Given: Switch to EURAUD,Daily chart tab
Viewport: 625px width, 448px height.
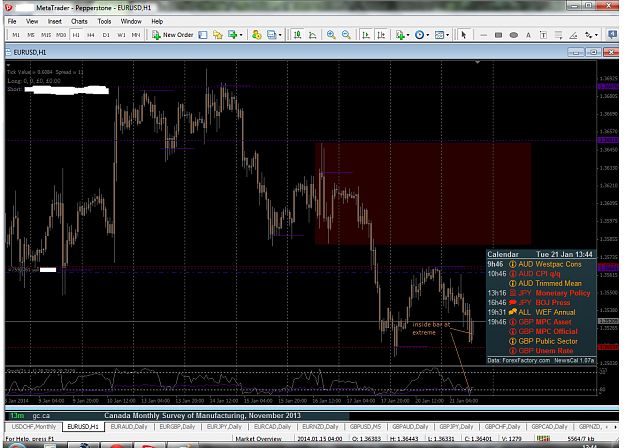Looking at the screenshot, I should point(129,427).
